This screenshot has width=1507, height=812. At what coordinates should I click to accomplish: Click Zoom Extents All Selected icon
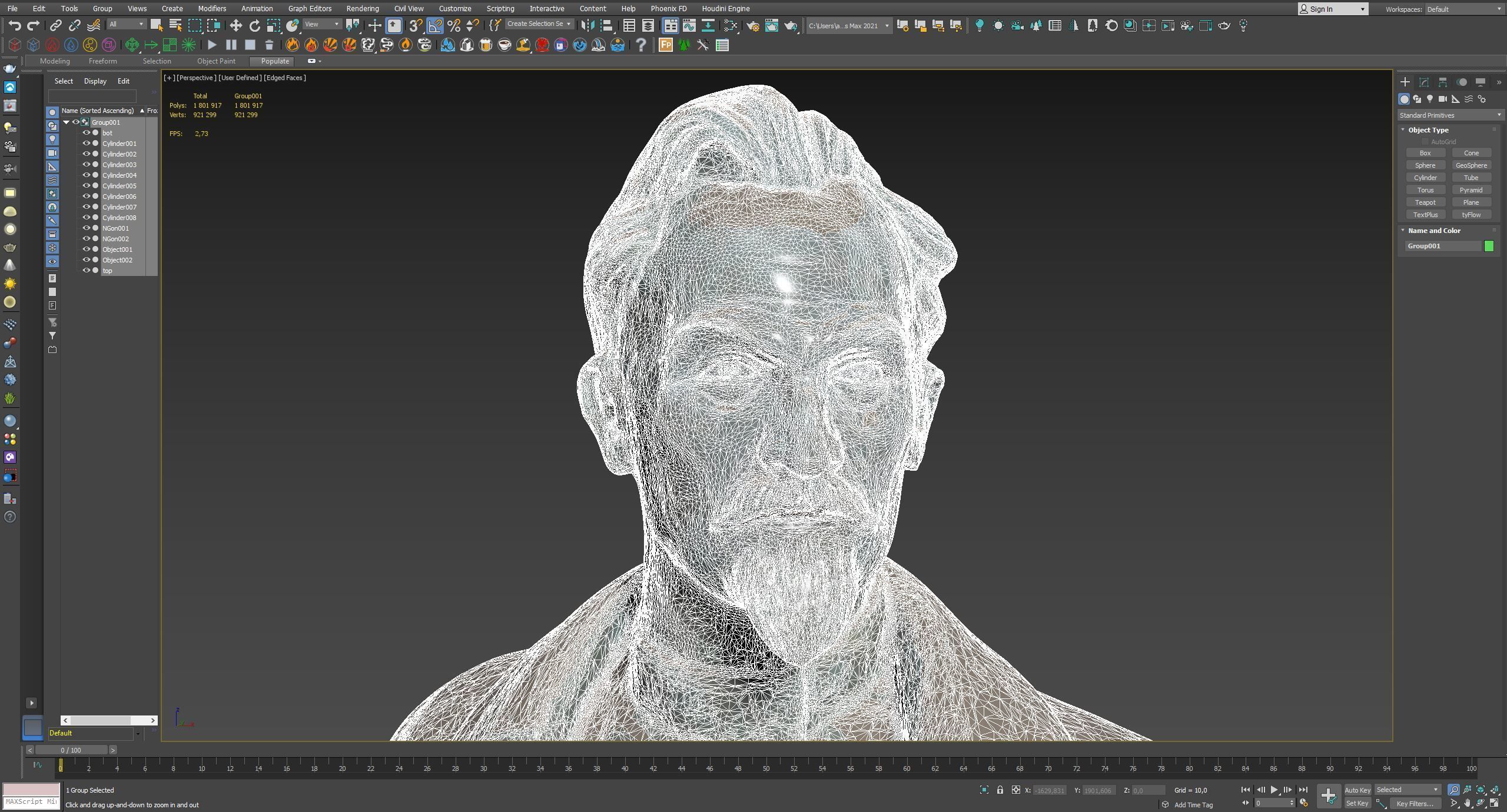[x=1494, y=790]
